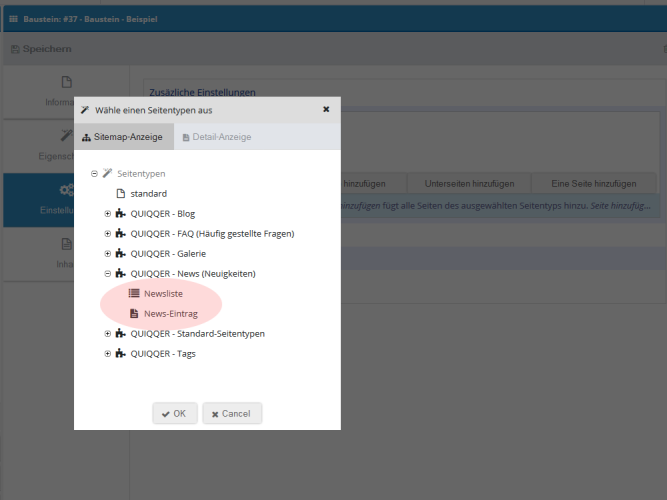Click the Seitentypen wand icon

(107, 173)
